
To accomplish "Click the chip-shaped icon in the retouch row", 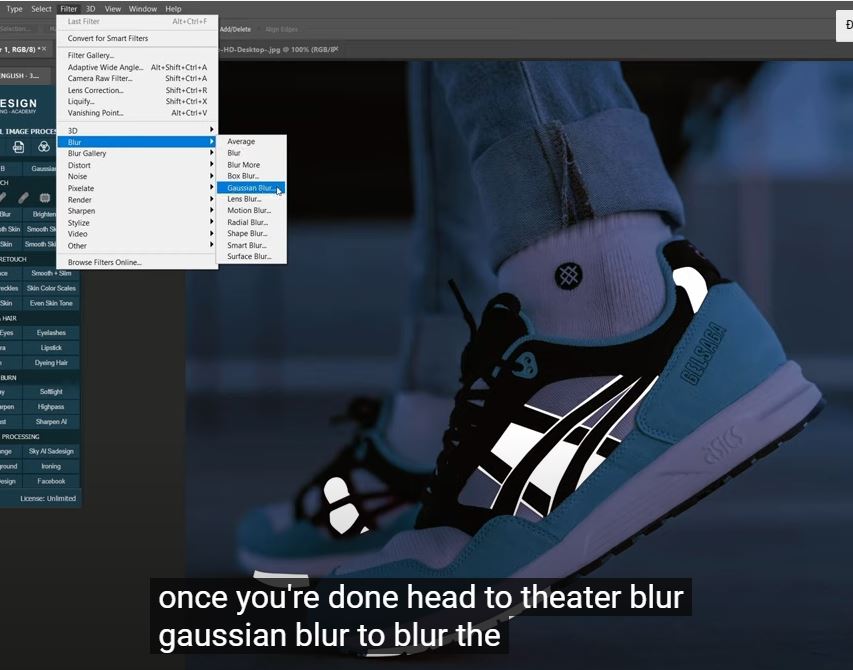I will (x=45, y=198).
